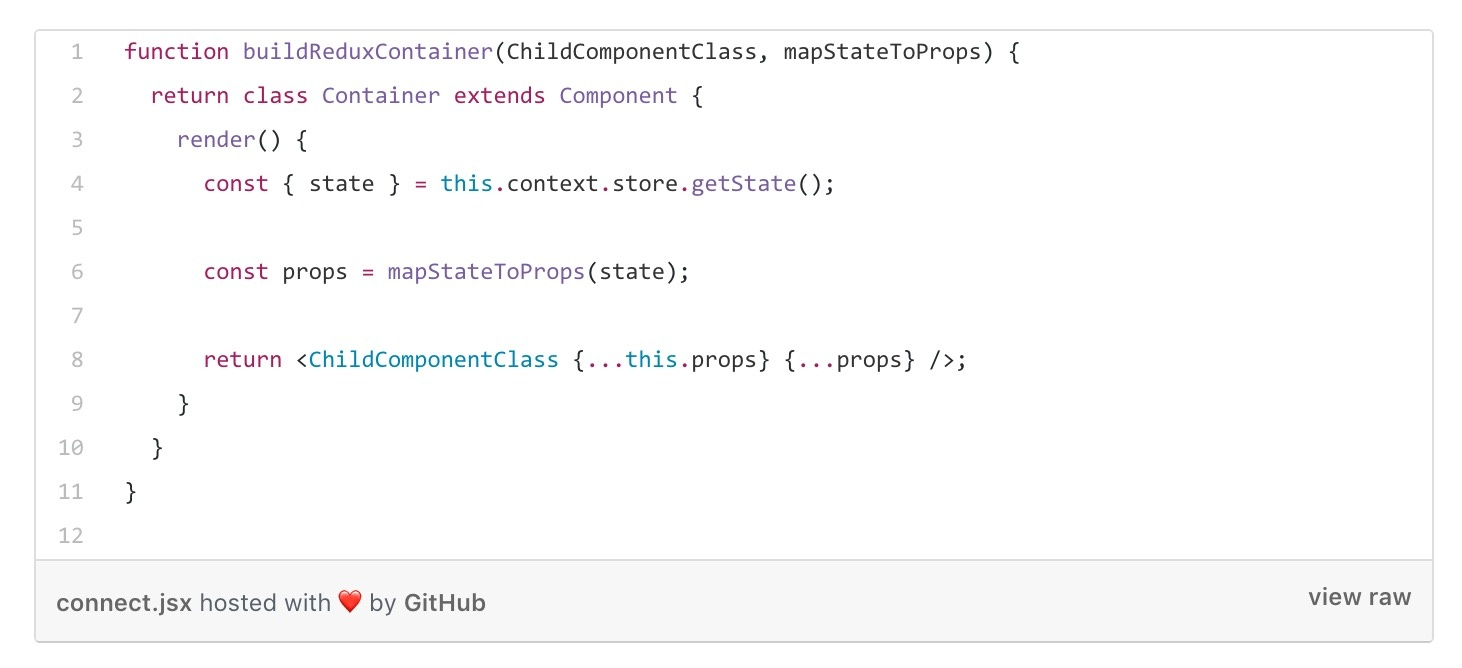Click the Component superclass name
Image resolution: width=1462 pixels, height=668 pixels.
[x=618, y=96]
